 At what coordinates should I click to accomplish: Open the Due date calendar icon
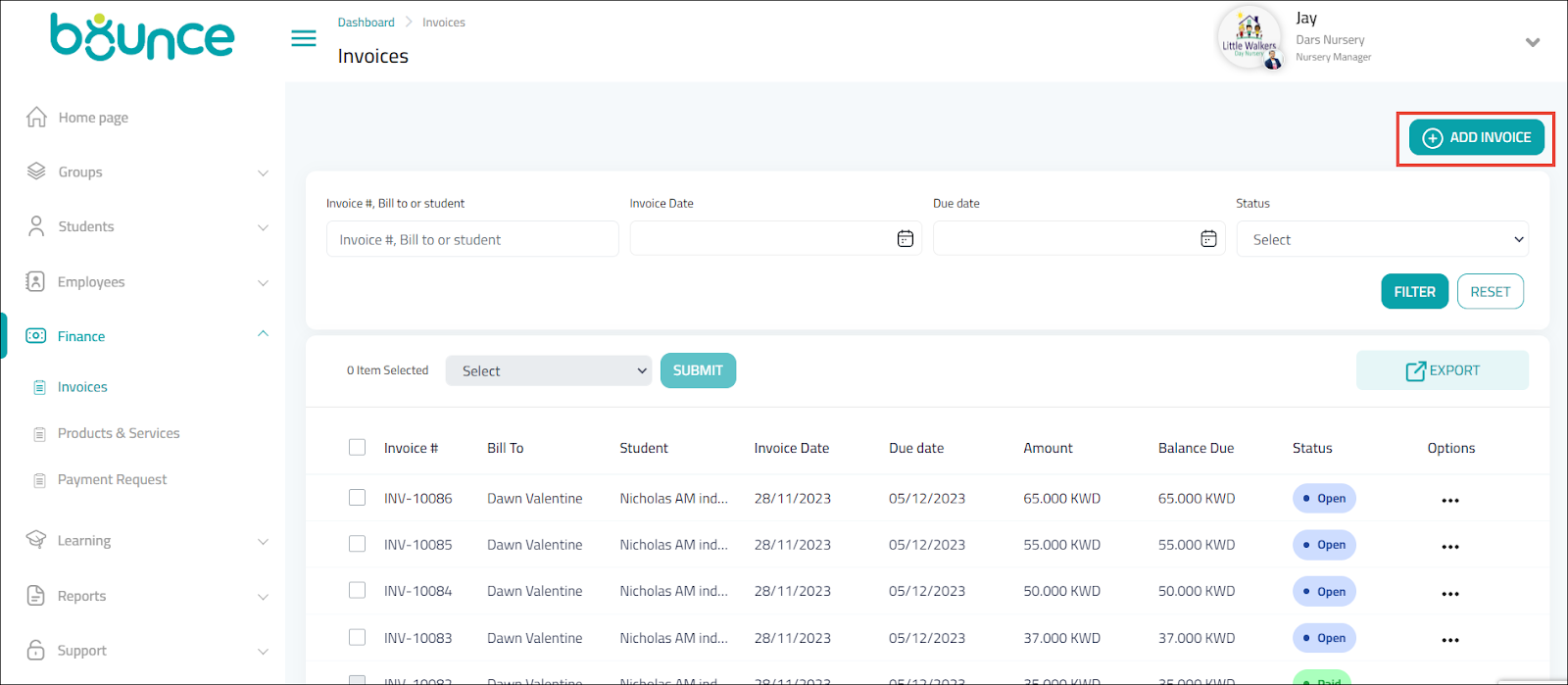click(1208, 239)
